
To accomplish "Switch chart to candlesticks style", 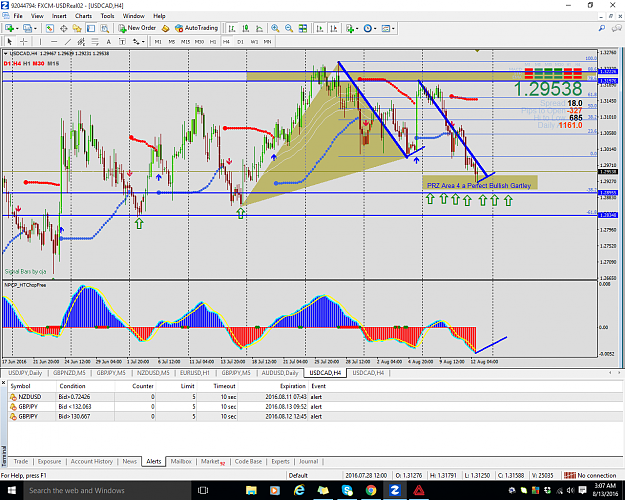I will (x=246, y=28).
